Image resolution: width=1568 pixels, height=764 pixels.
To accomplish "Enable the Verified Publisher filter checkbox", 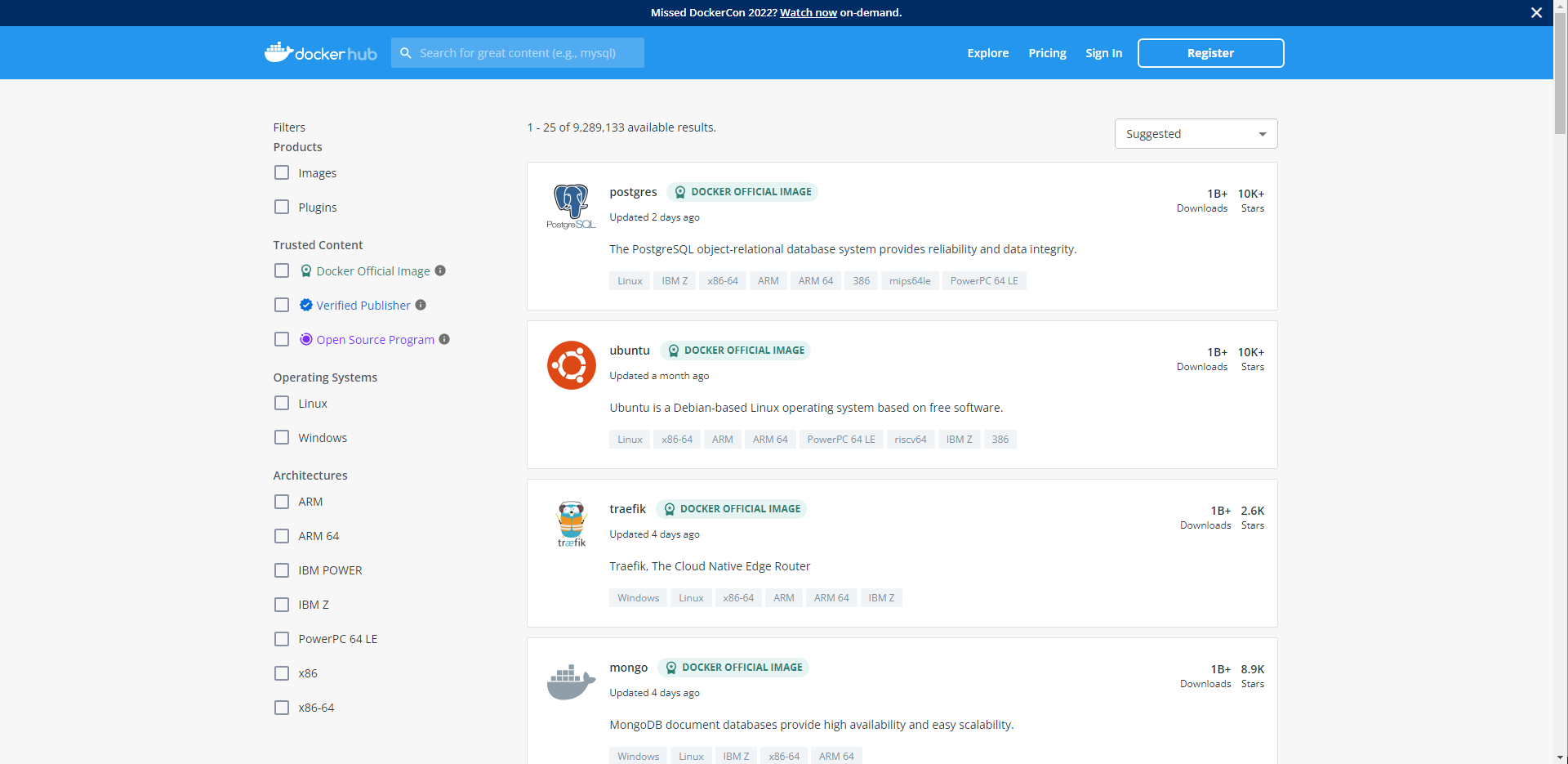I will tap(282, 305).
